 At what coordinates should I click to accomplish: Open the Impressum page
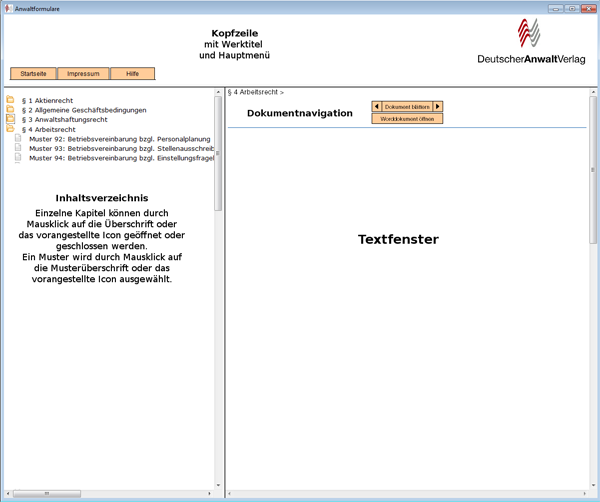pos(83,74)
